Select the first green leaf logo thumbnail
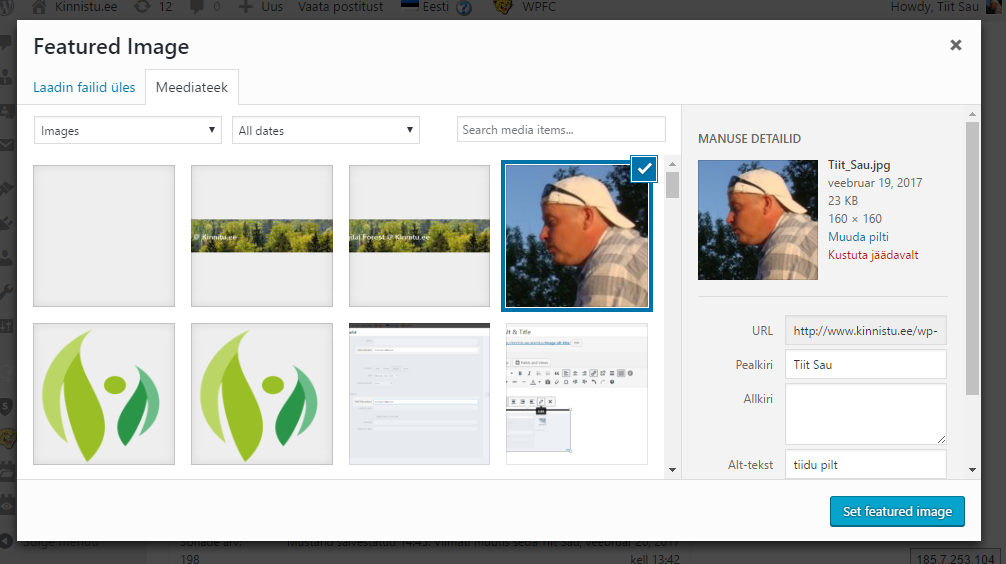The image size is (1006, 564). (104, 394)
